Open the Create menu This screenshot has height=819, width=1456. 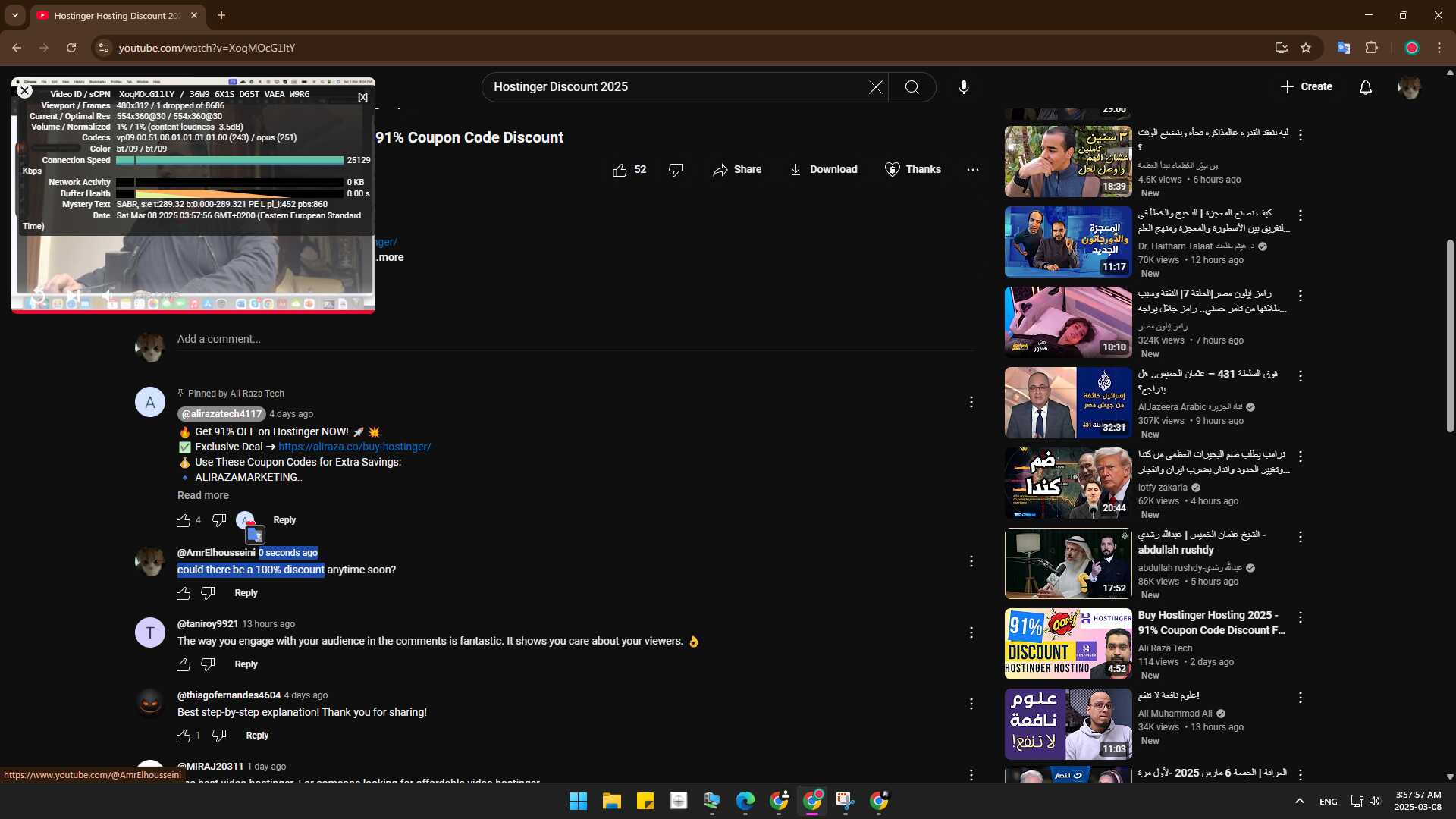coord(1307,87)
